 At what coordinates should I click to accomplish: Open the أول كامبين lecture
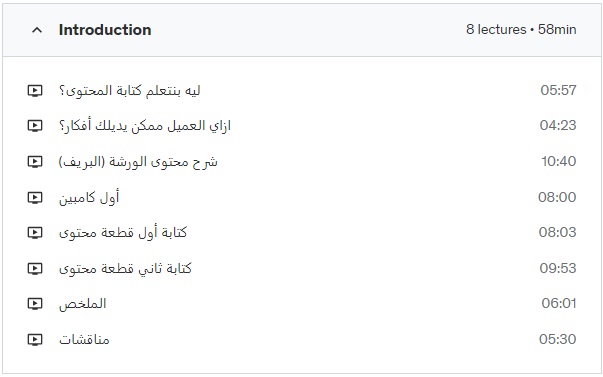coord(89,197)
